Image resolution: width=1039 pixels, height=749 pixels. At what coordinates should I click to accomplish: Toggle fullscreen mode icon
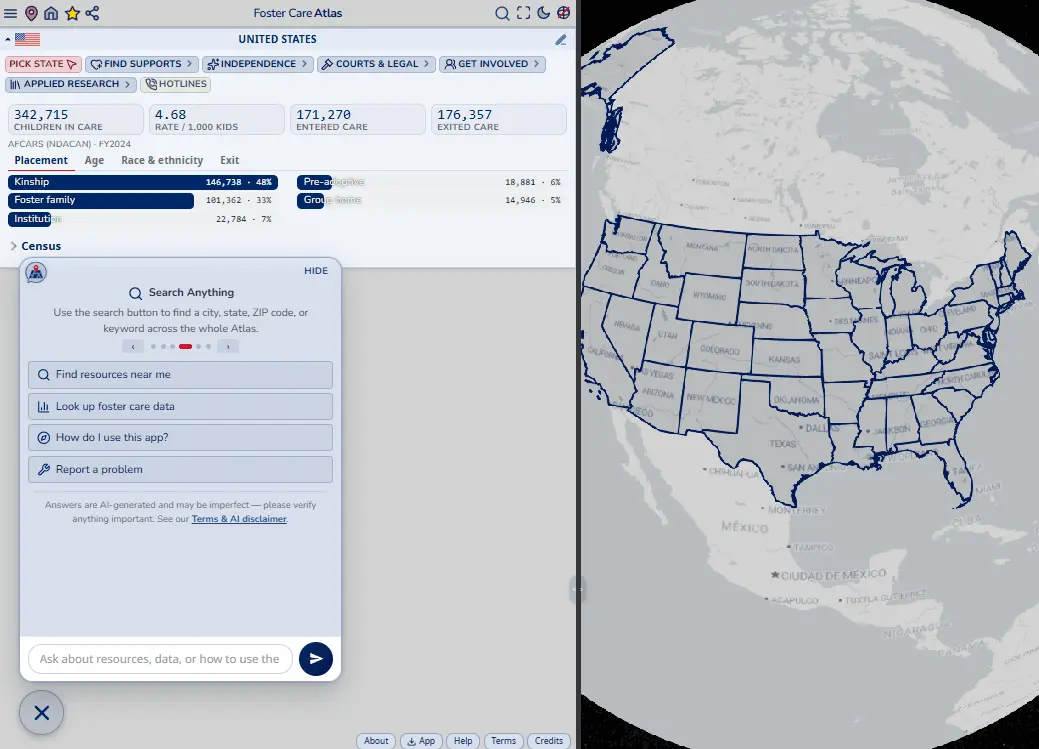tap(523, 13)
